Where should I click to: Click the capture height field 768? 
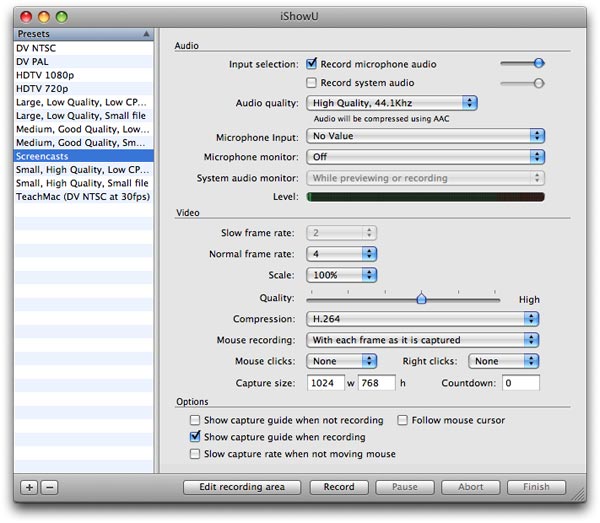click(x=377, y=383)
